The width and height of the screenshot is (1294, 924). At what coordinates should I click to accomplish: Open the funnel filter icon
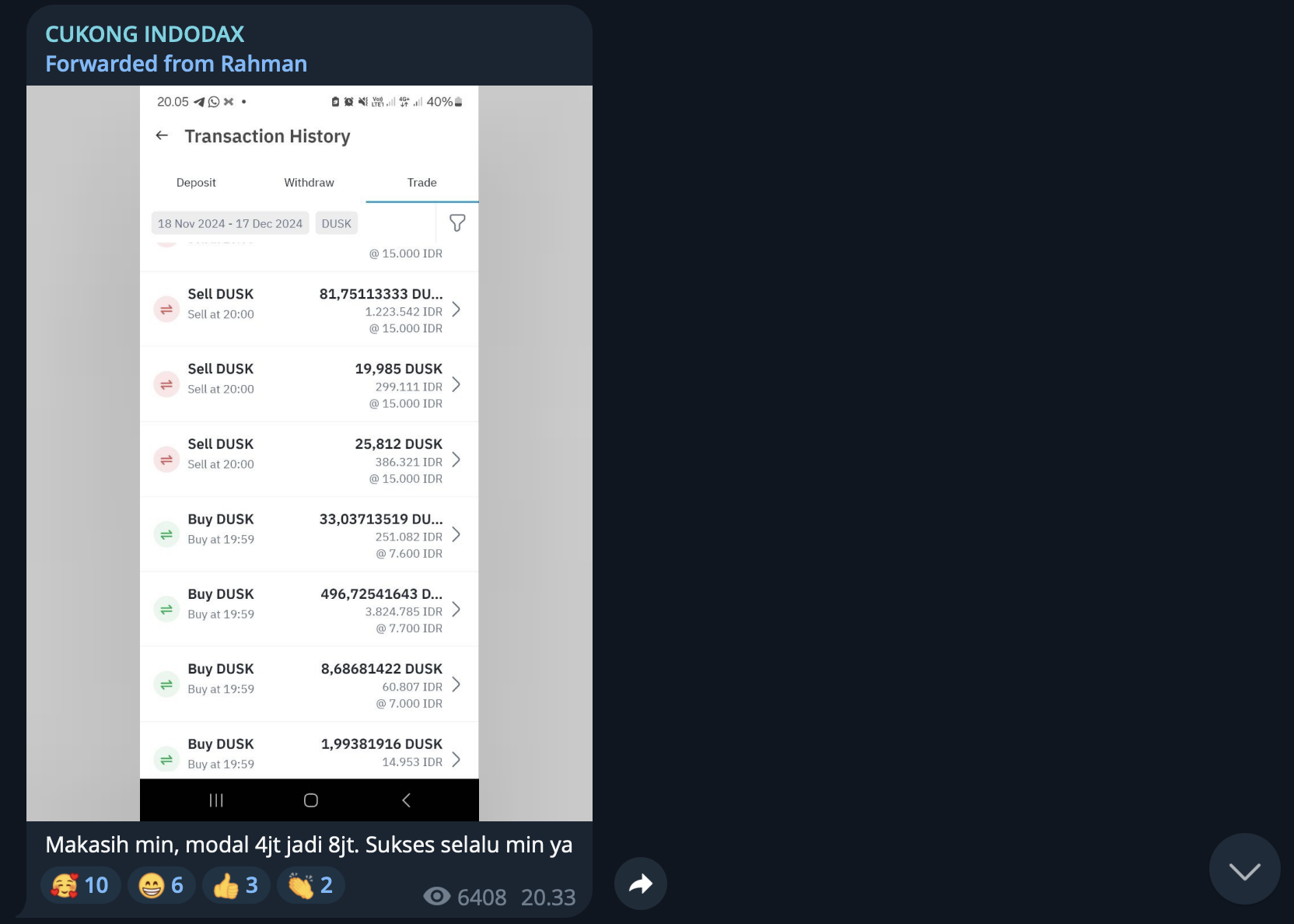click(457, 223)
